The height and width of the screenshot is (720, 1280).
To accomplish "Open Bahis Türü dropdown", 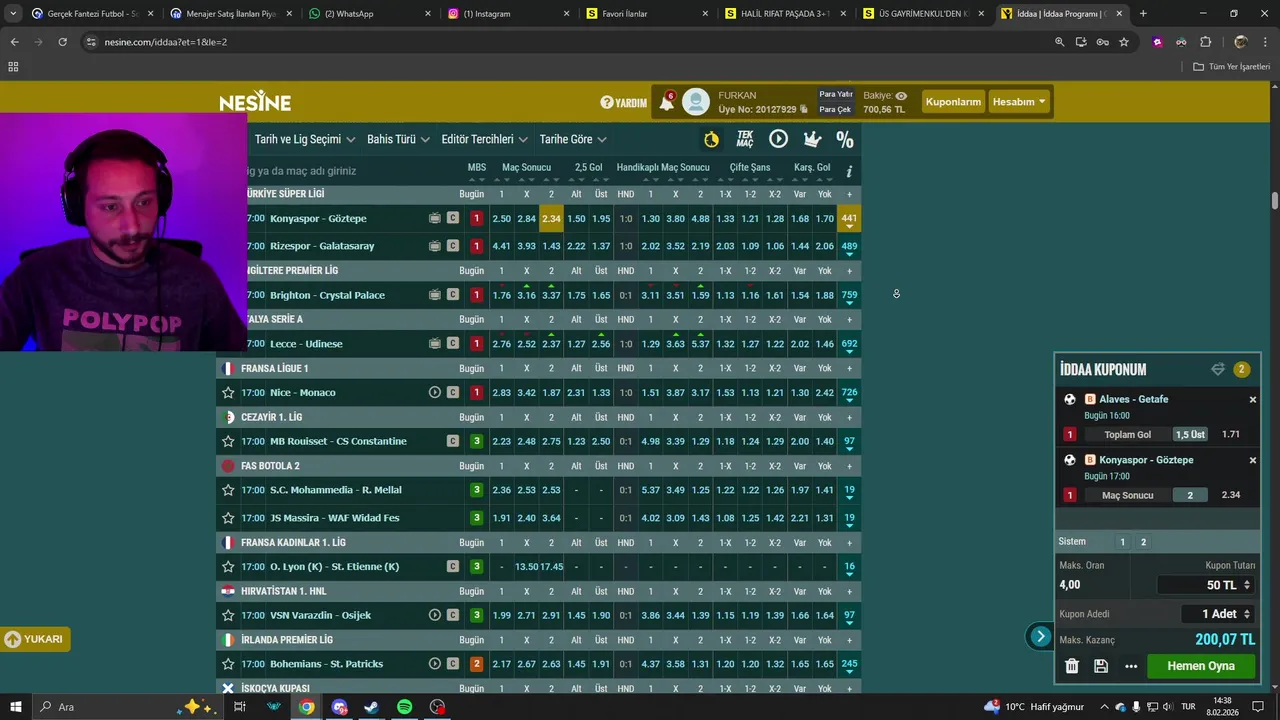I will click(398, 139).
